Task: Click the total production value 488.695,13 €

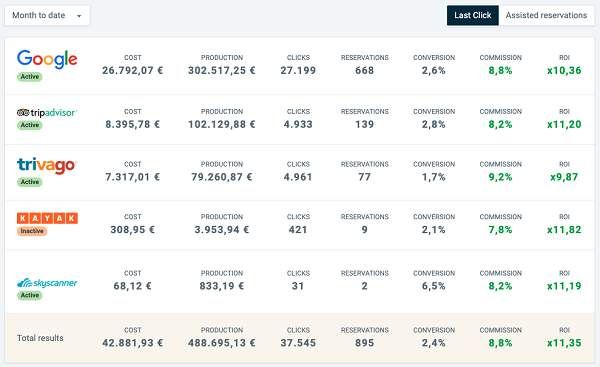Action: [222, 343]
